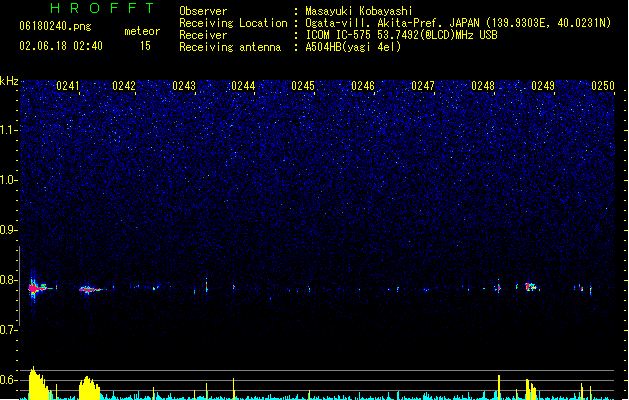Click the second long echo before 0242
This screenshot has width=629, height=400.
(x=90, y=289)
